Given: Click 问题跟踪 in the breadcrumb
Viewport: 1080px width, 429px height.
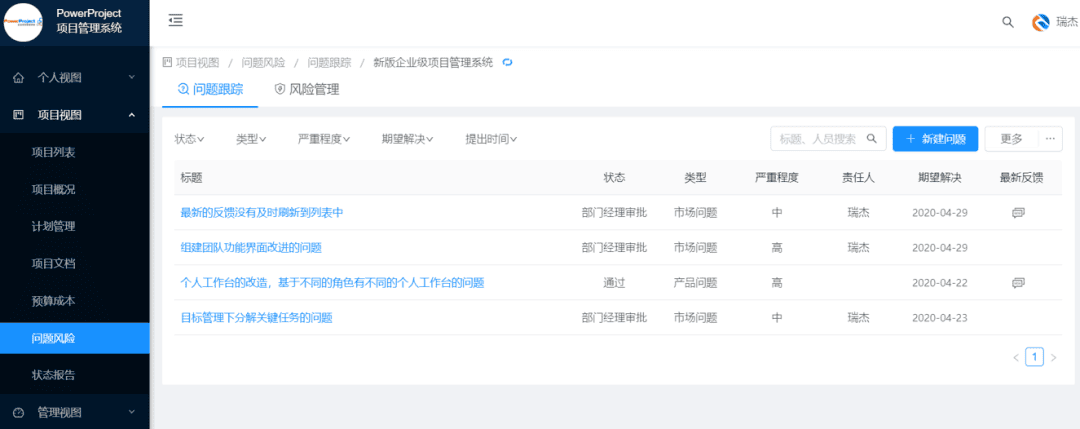Looking at the screenshot, I should point(329,63).
